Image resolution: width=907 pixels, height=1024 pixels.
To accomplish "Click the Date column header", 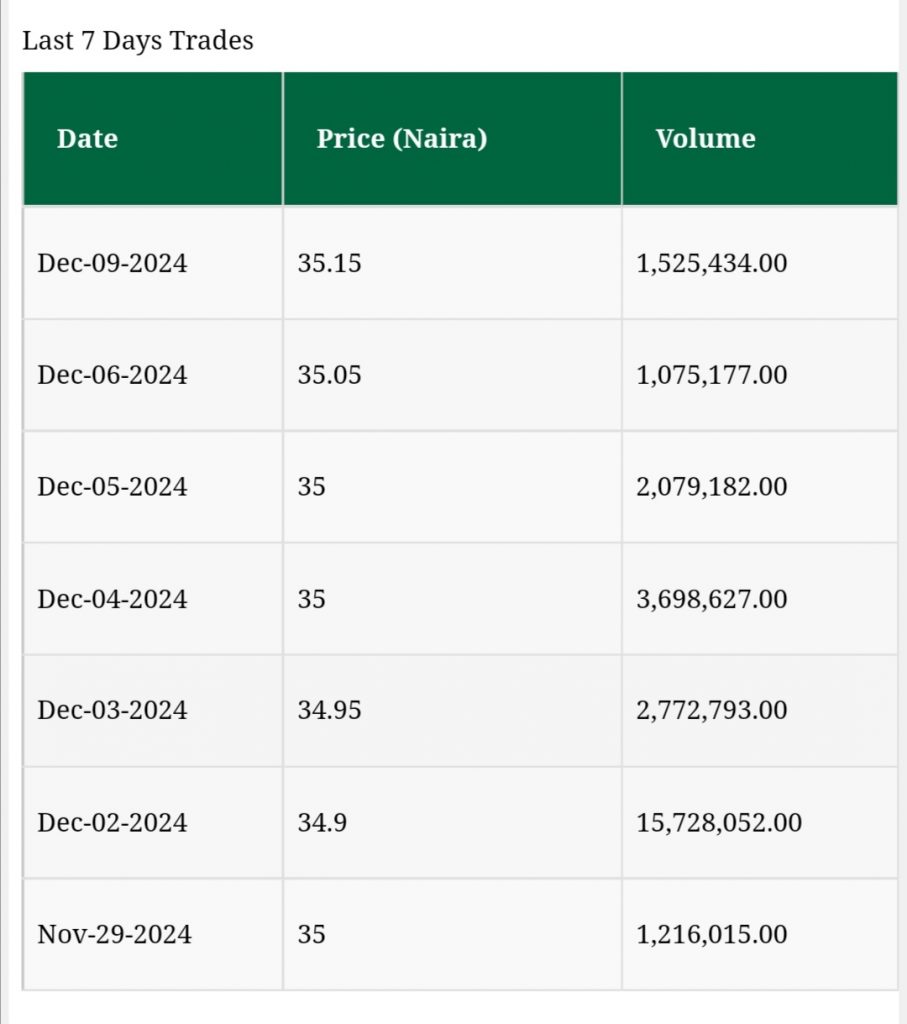I will tap(87, 139).
